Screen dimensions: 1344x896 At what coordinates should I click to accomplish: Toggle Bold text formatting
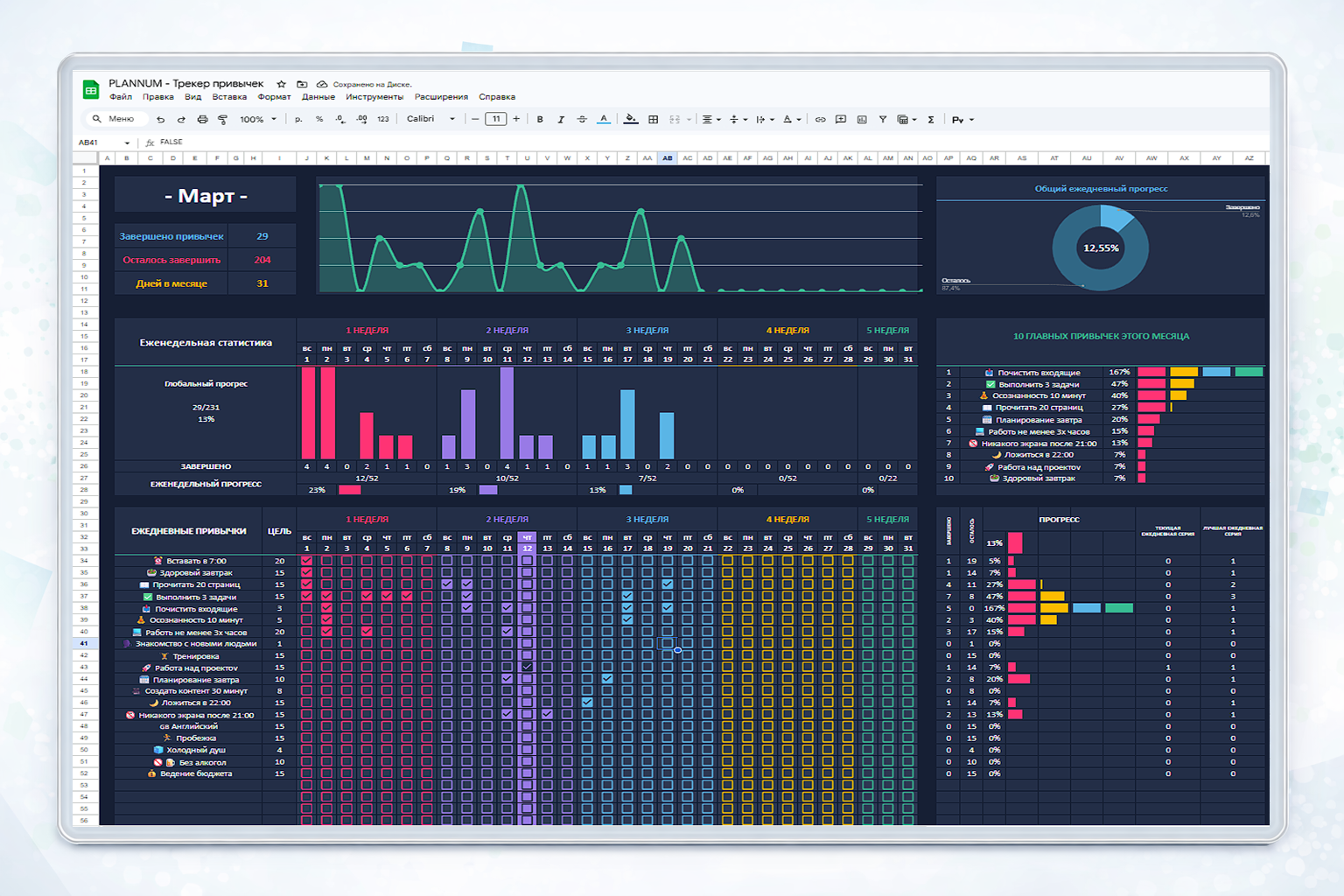(x=540, y=120)
